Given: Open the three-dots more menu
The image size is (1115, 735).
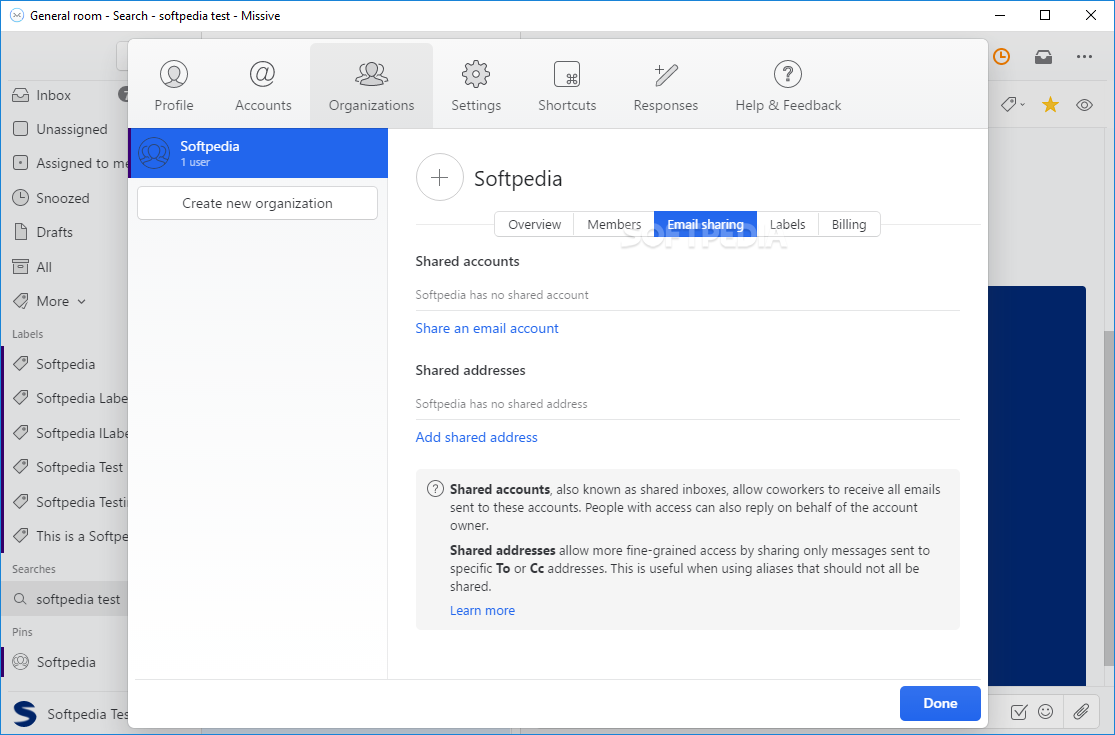Looking at the screenshot, I should click(x=1084, y=56).
